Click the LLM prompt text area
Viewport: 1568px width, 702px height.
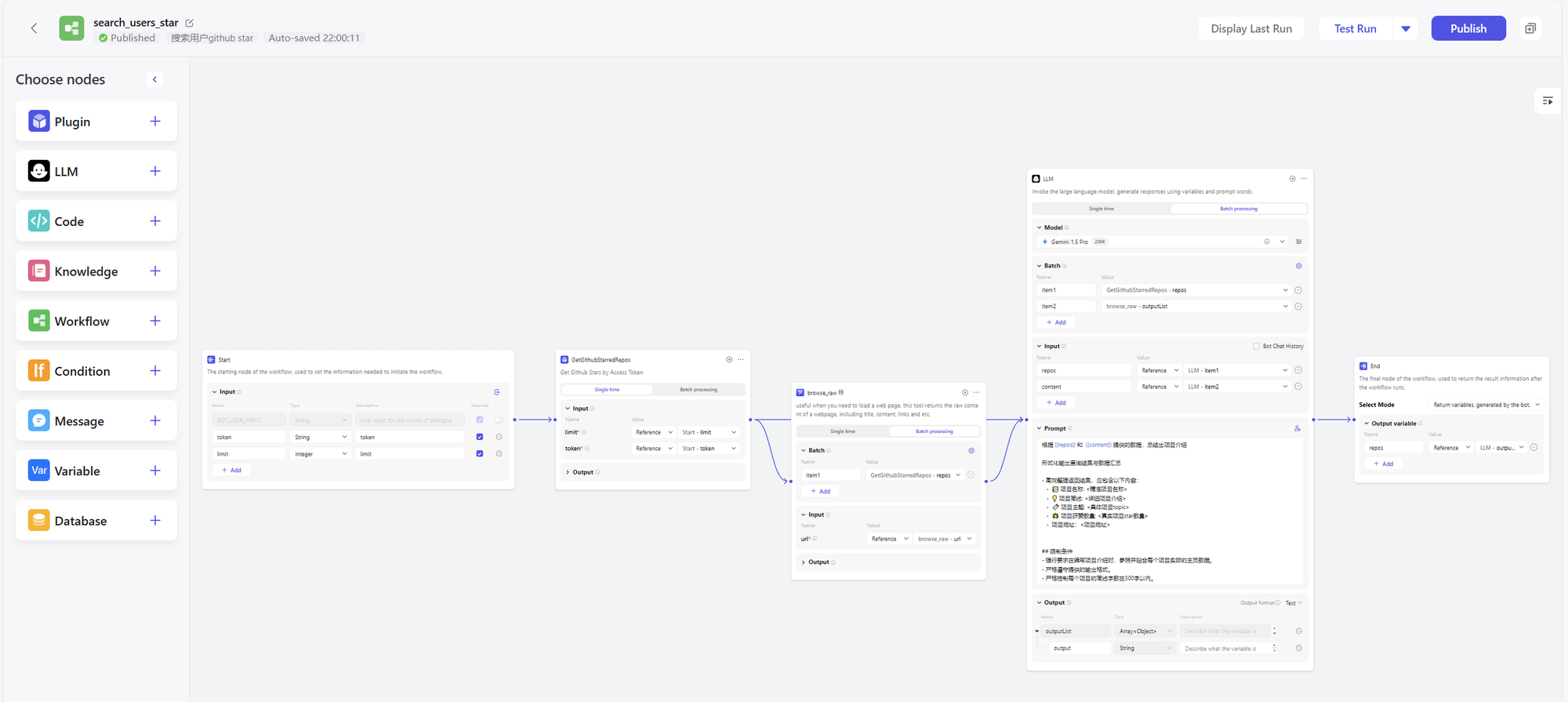1168,510
